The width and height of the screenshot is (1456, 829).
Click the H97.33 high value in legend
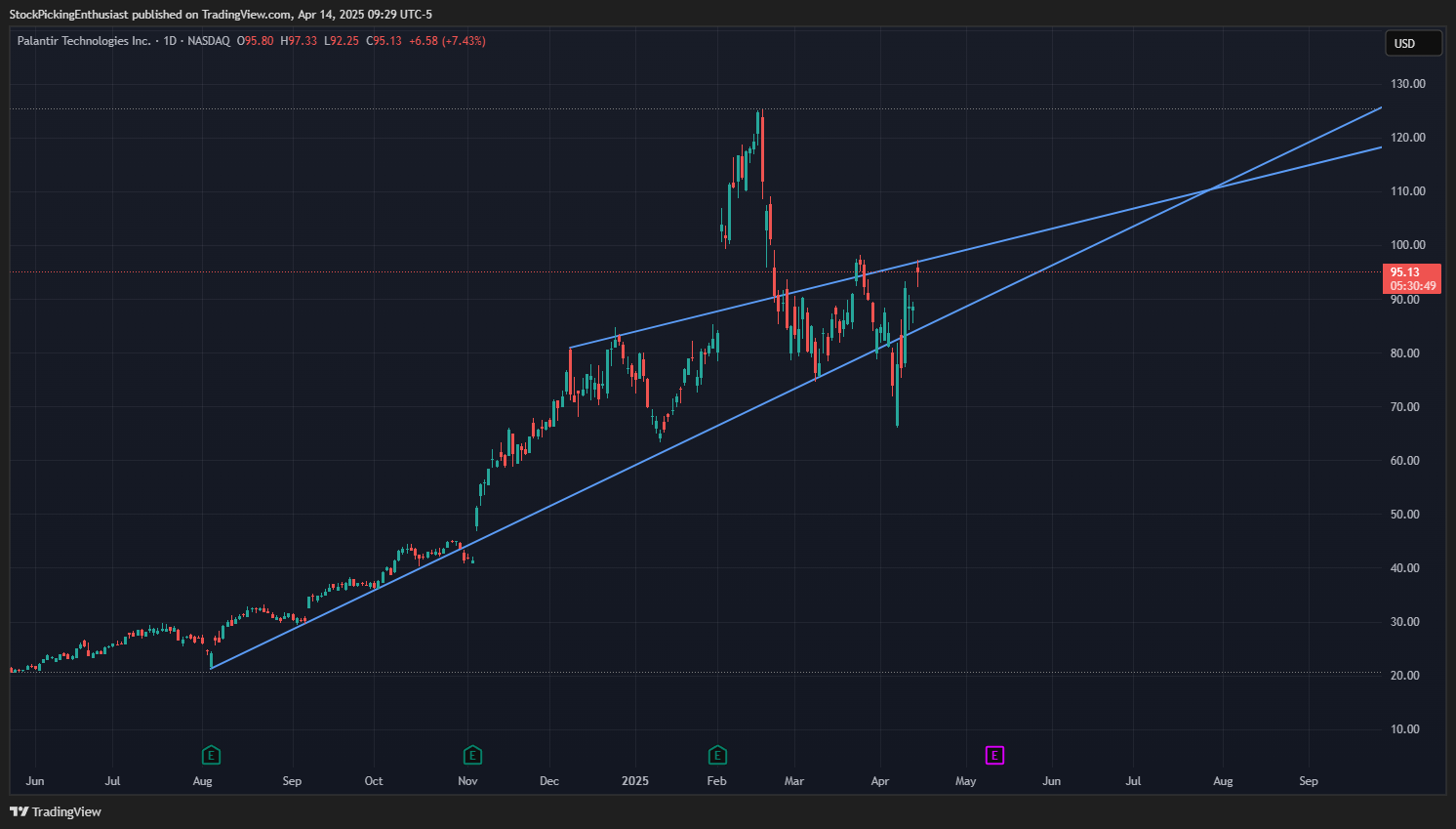click(x=299, y=41)
